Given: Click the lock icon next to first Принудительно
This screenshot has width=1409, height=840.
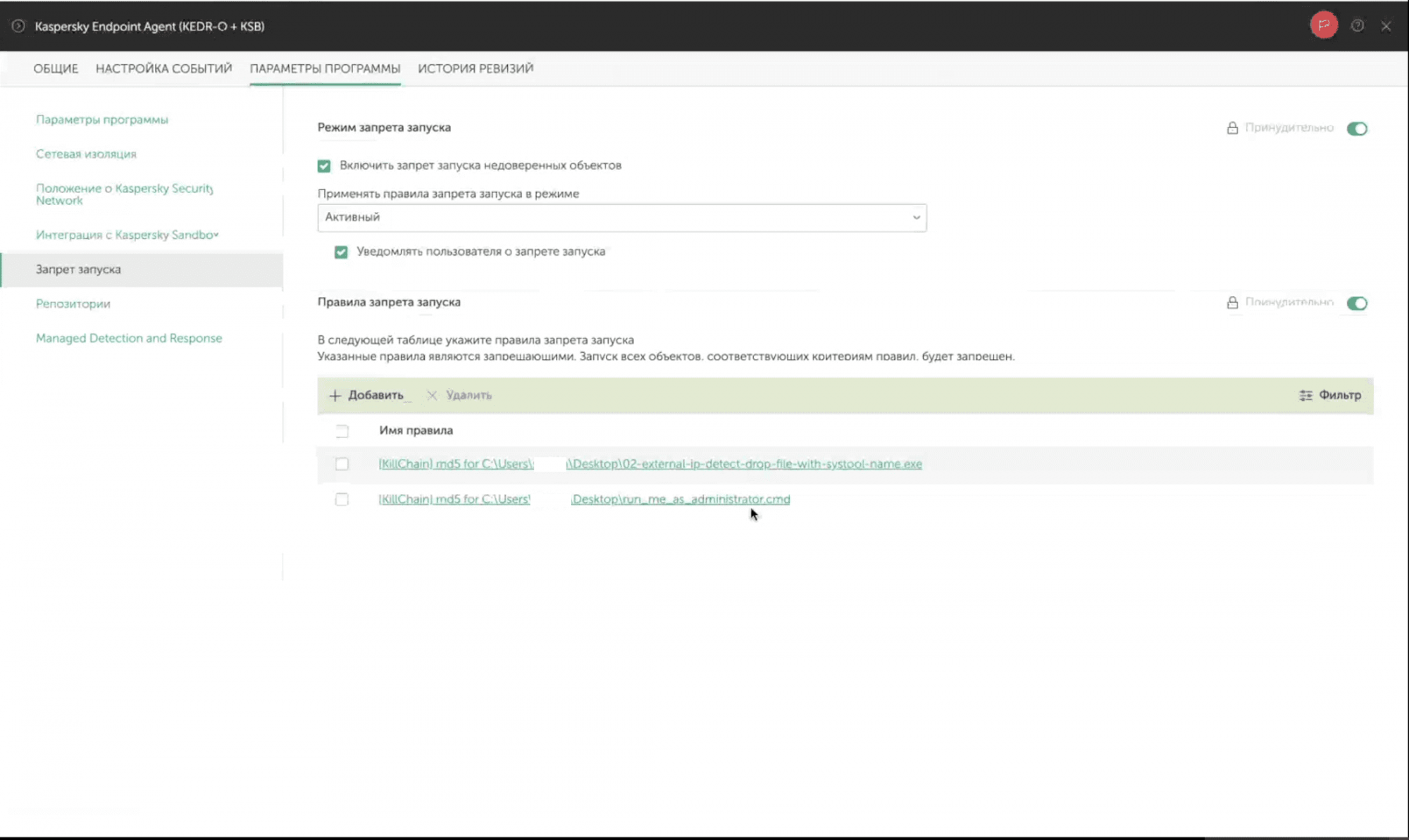Looking at the screenshot, I should (x=1232, y=128).
